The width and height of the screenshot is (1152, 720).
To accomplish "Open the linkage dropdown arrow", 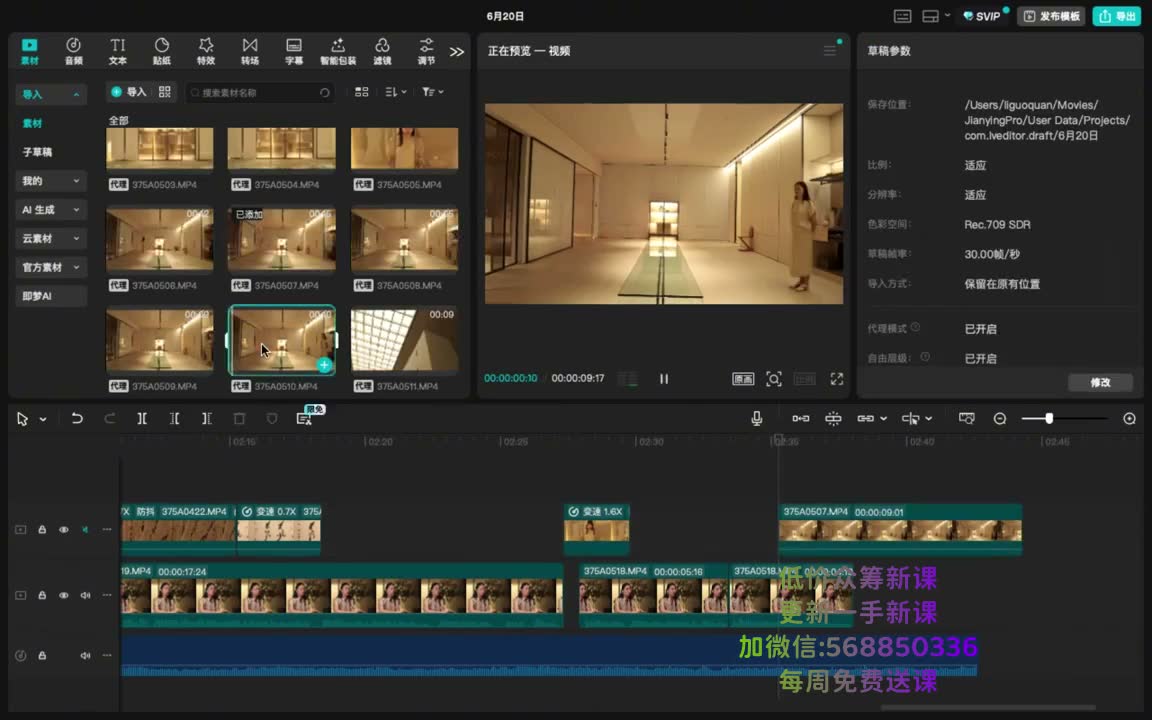I will [x=884, y=419].
